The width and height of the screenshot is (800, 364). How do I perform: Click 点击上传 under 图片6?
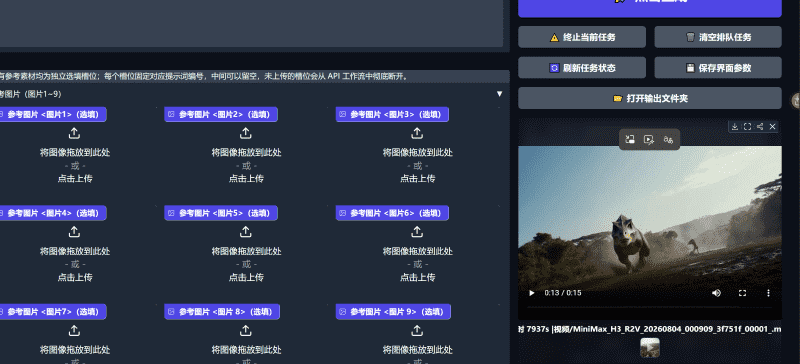click(x=418, y=277)
